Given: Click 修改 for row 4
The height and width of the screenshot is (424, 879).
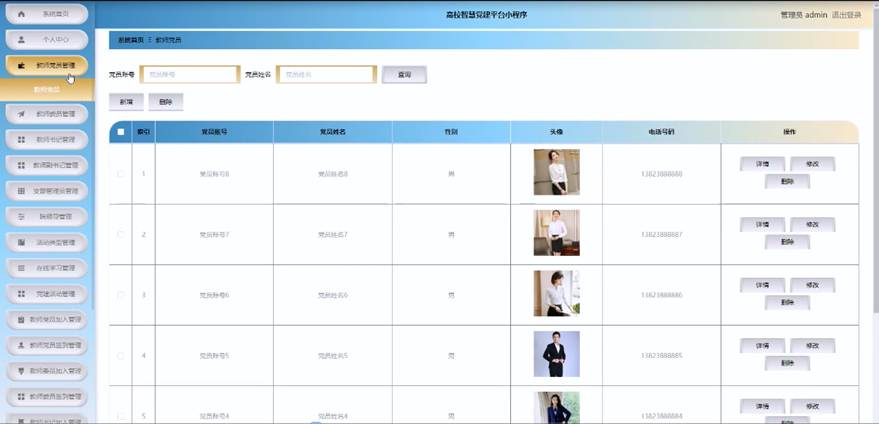Looking at the screenshot, I should click(812, 345).
